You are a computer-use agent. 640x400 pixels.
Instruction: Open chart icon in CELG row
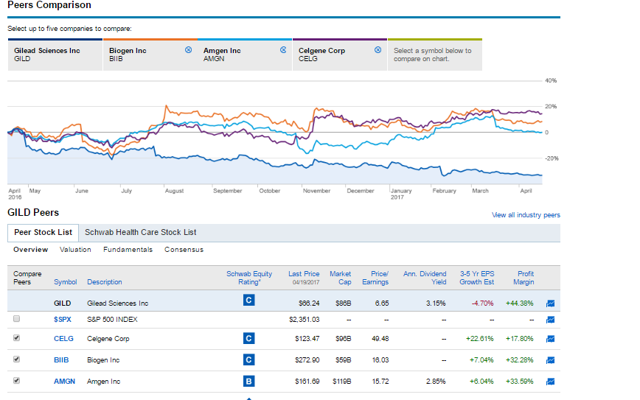pyautogui.click(x=550, y=338)
